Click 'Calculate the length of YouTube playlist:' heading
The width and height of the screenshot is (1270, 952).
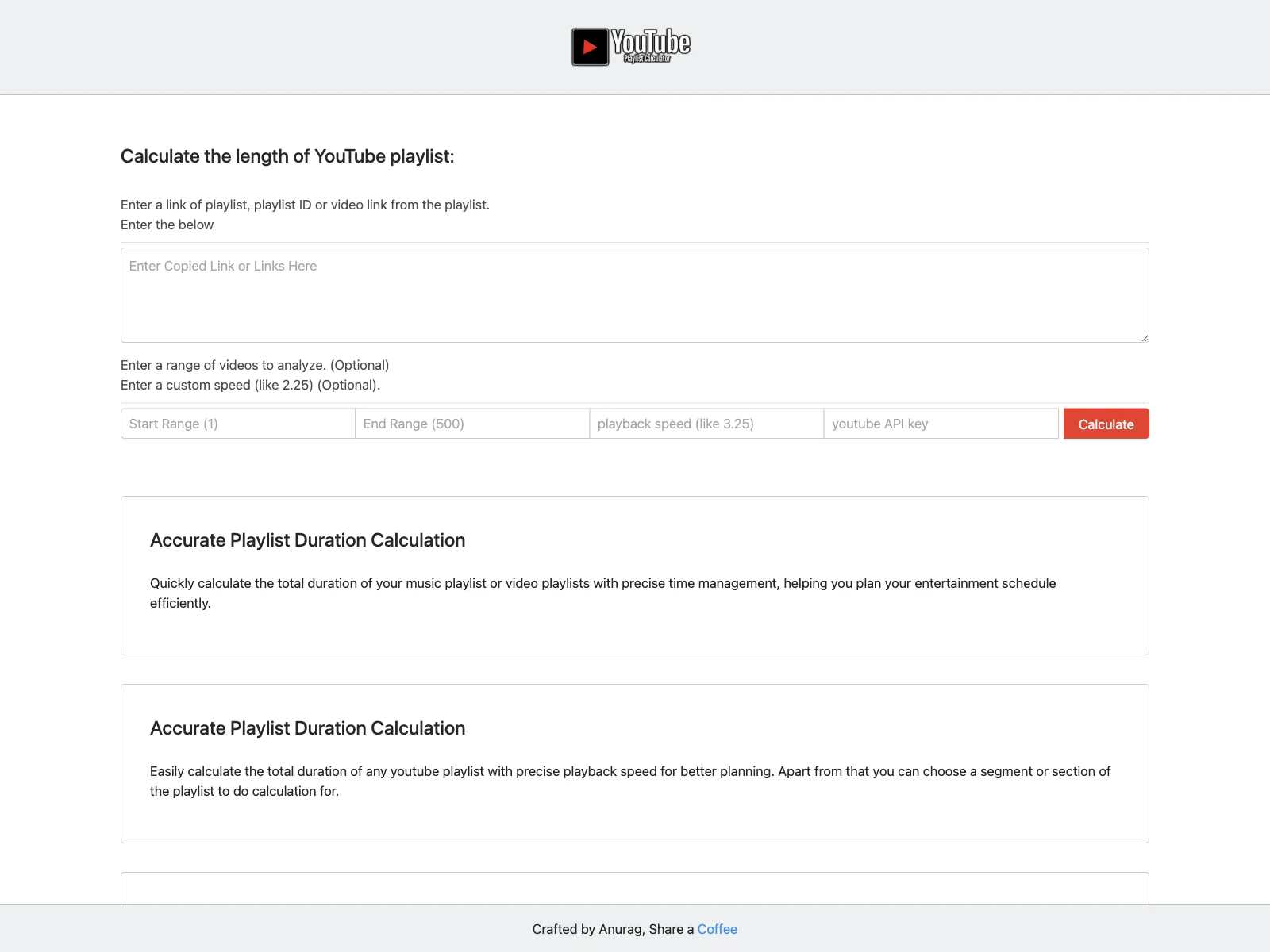click(287, 156)
